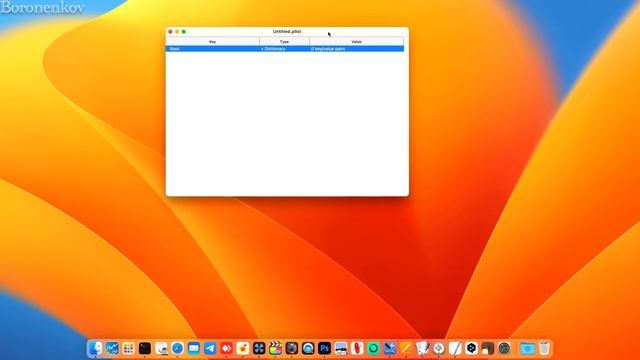Open the dark hexagon app icon
The width and height of the screenshot is (640, 360).
471,348
